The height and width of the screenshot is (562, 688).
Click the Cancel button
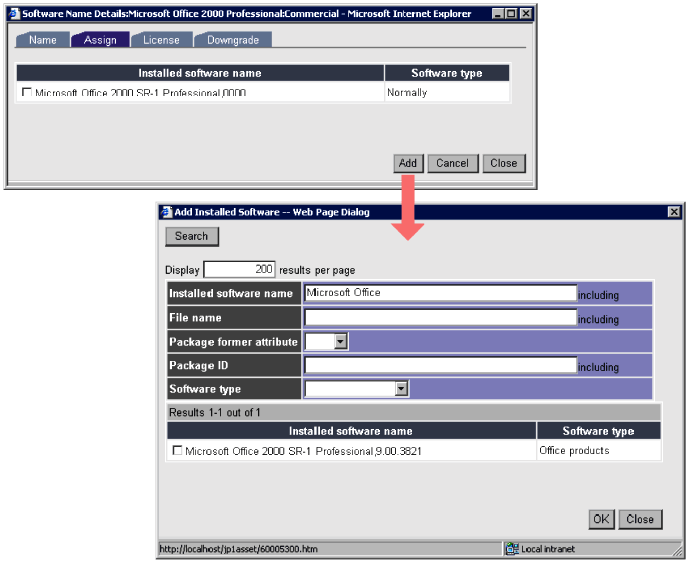[452, 163]
